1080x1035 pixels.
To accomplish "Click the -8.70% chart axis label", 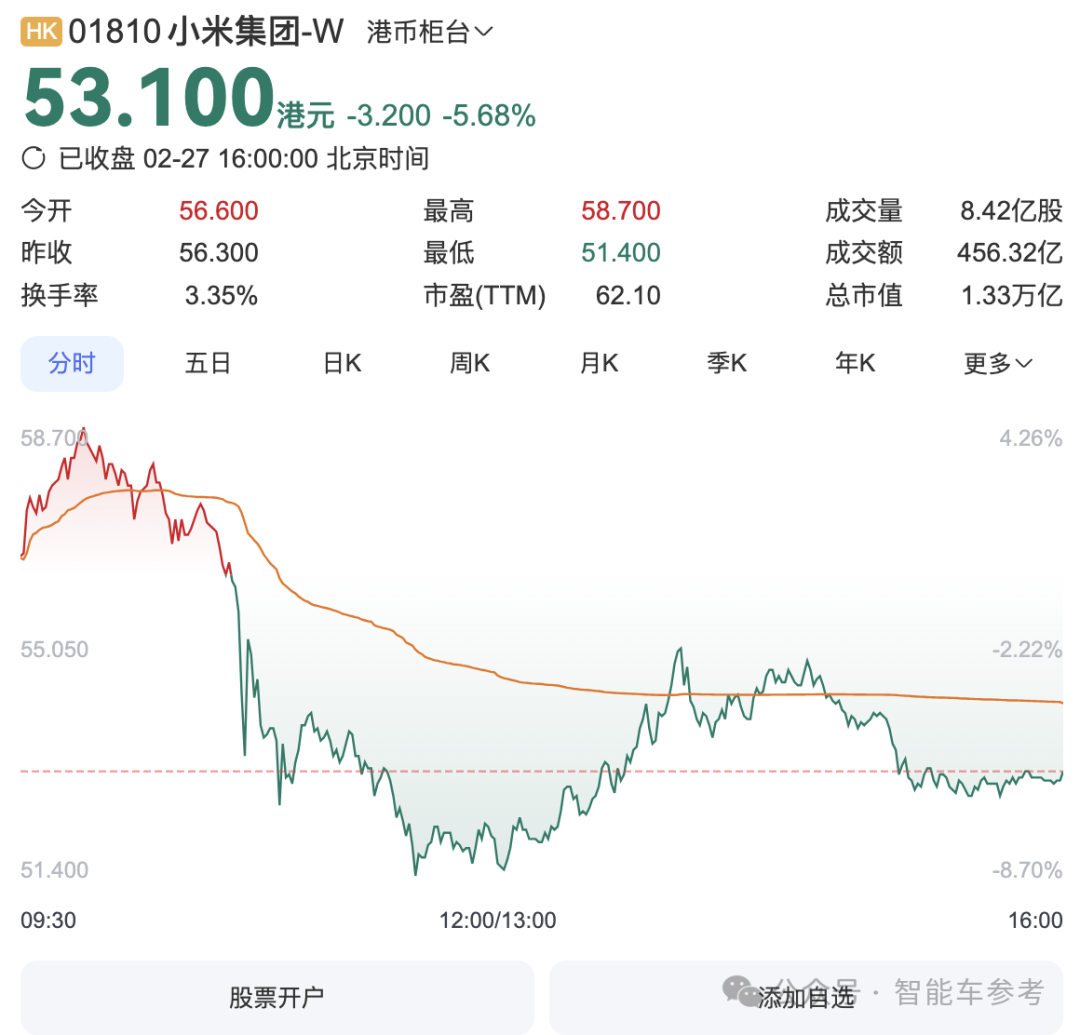I will tap(1027, 870).
